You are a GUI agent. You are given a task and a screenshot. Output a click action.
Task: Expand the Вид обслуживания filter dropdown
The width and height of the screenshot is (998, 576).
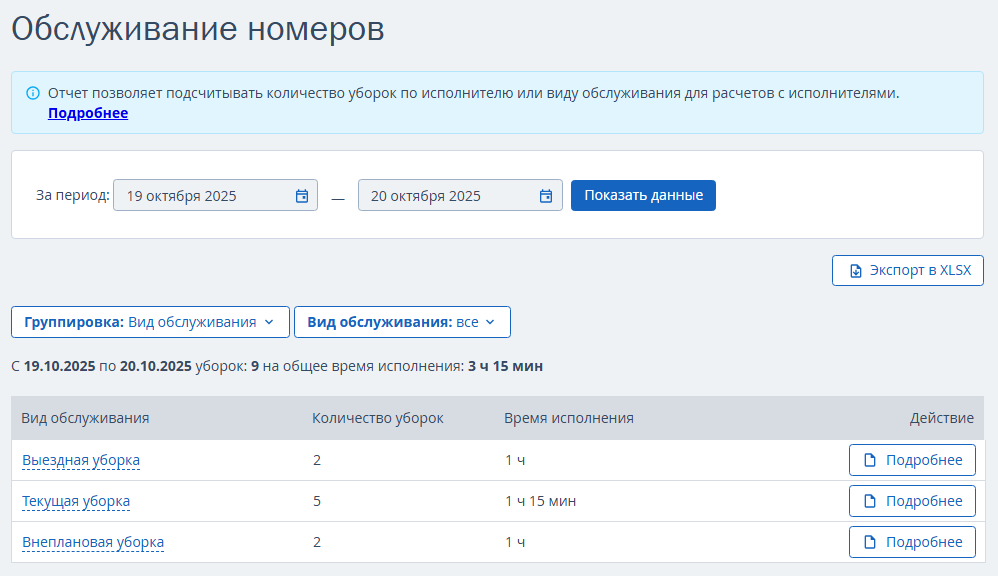pos(402,322)
